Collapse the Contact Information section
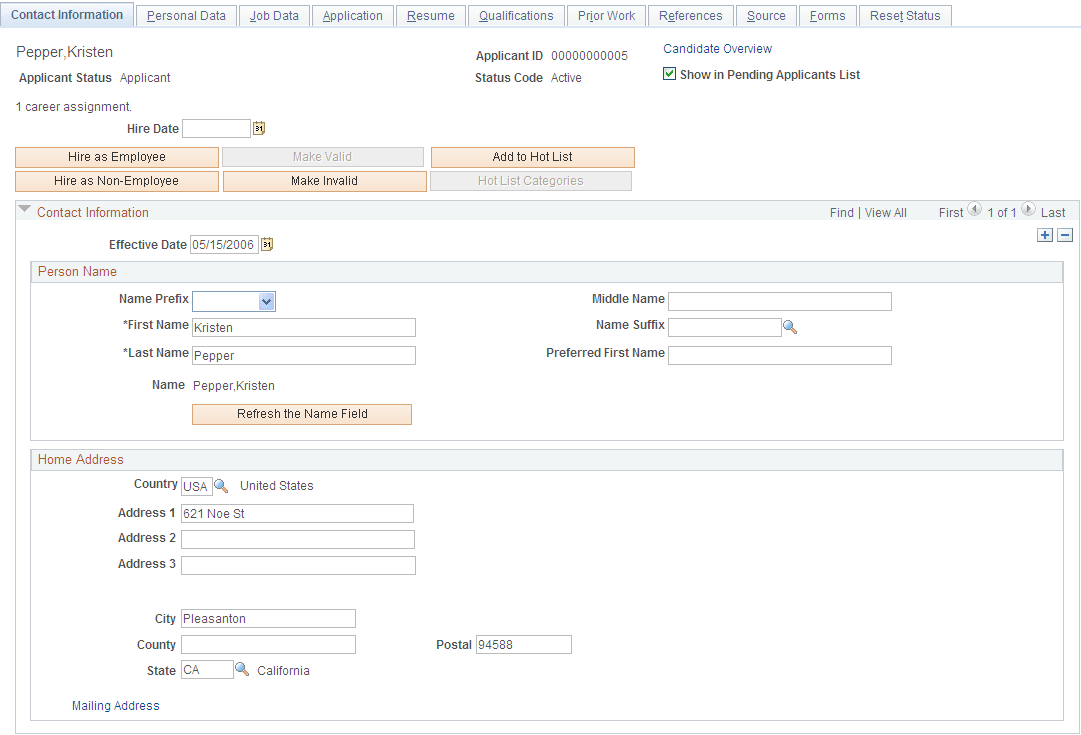This screenshot has height=735, width=1081. [25, 209]
